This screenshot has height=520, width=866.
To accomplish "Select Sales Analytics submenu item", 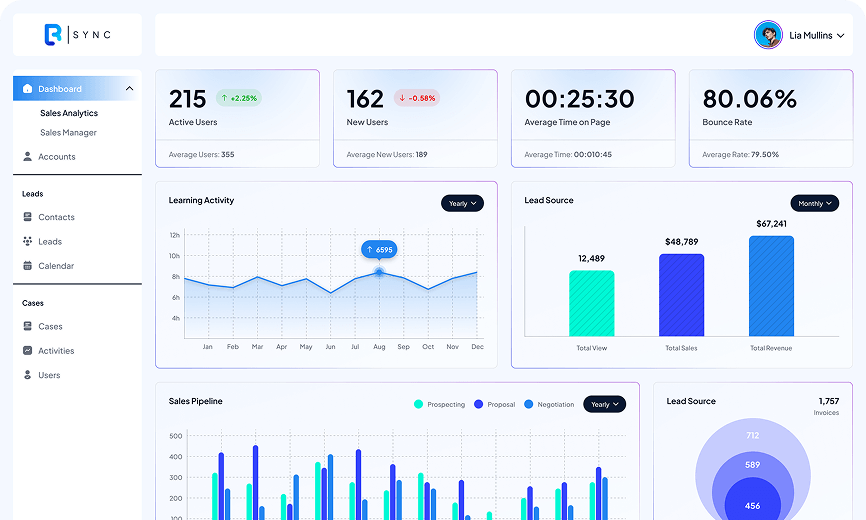I will (69, 113).
